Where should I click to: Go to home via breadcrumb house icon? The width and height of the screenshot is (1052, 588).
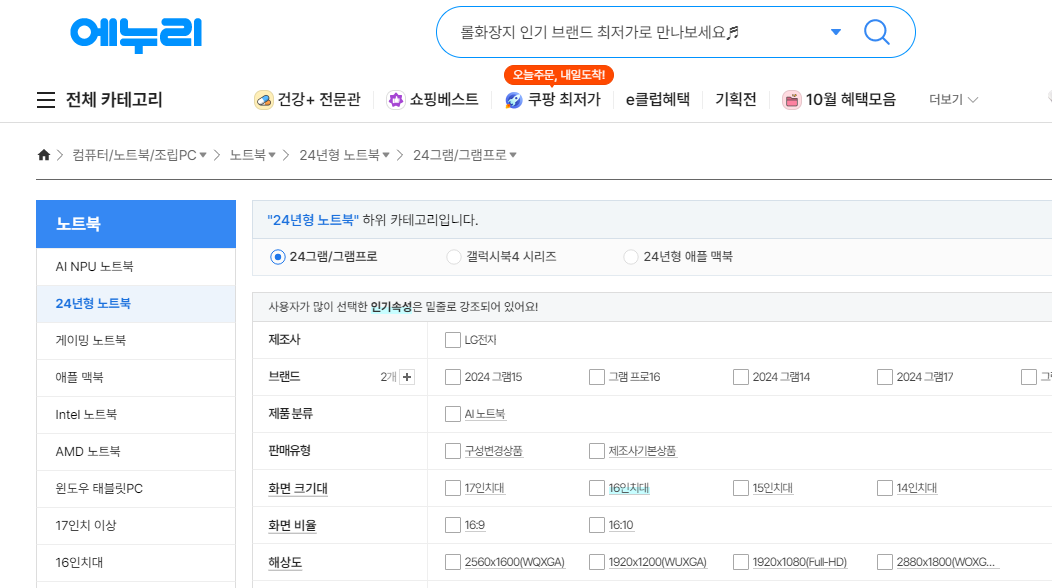pos(44,155)
